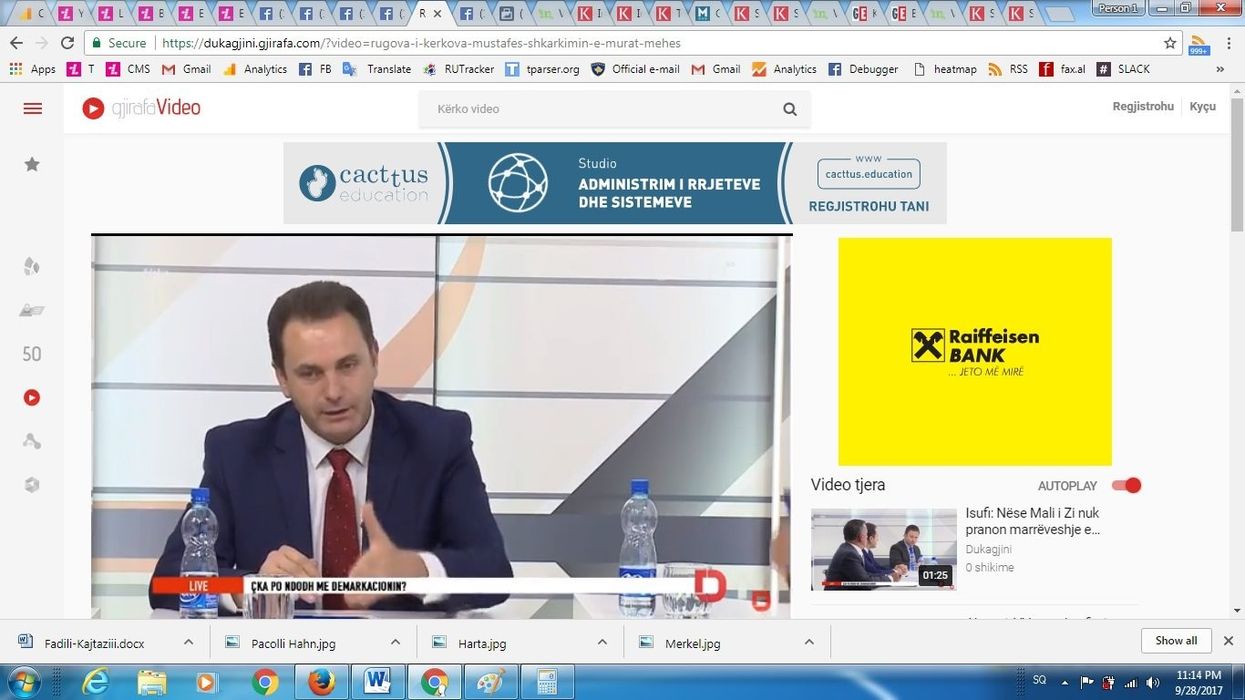Click the star favorites icon in sidebar
Image resolution: width=1245 pixels, height=700 pixels.
coord(32,164)
